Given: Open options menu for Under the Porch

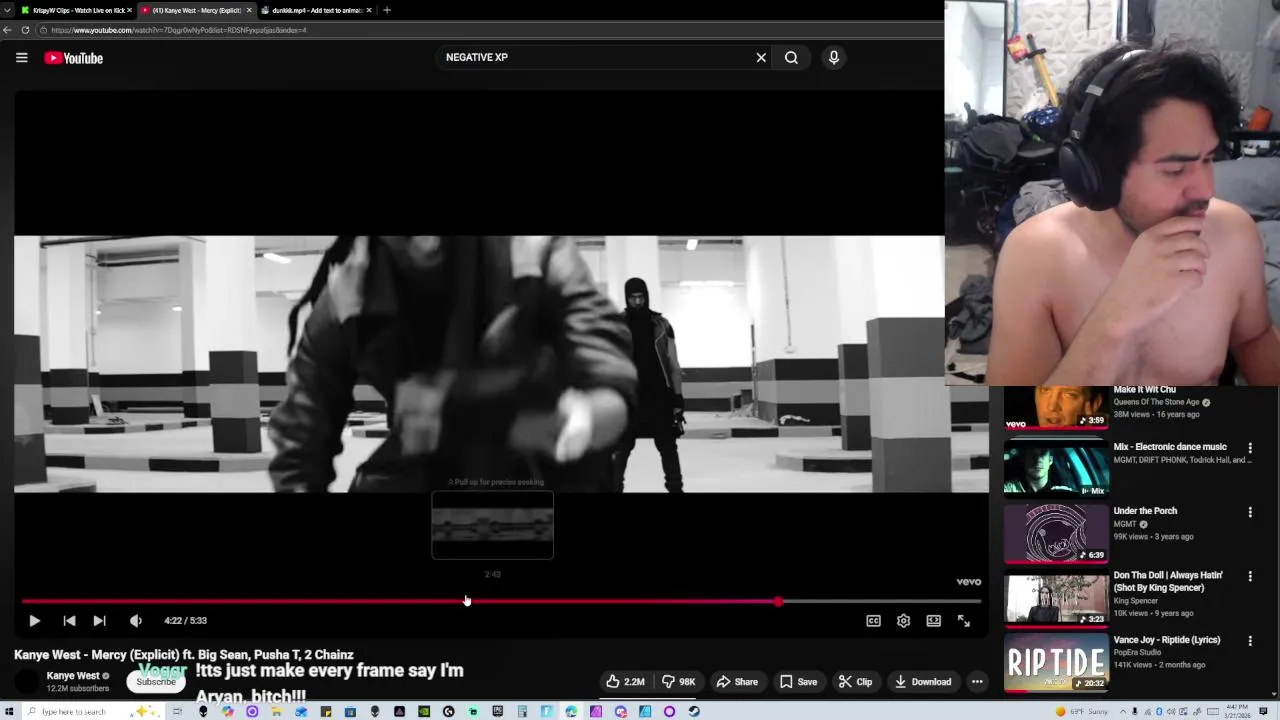Looking at the screenshot, I should 1250,512.
